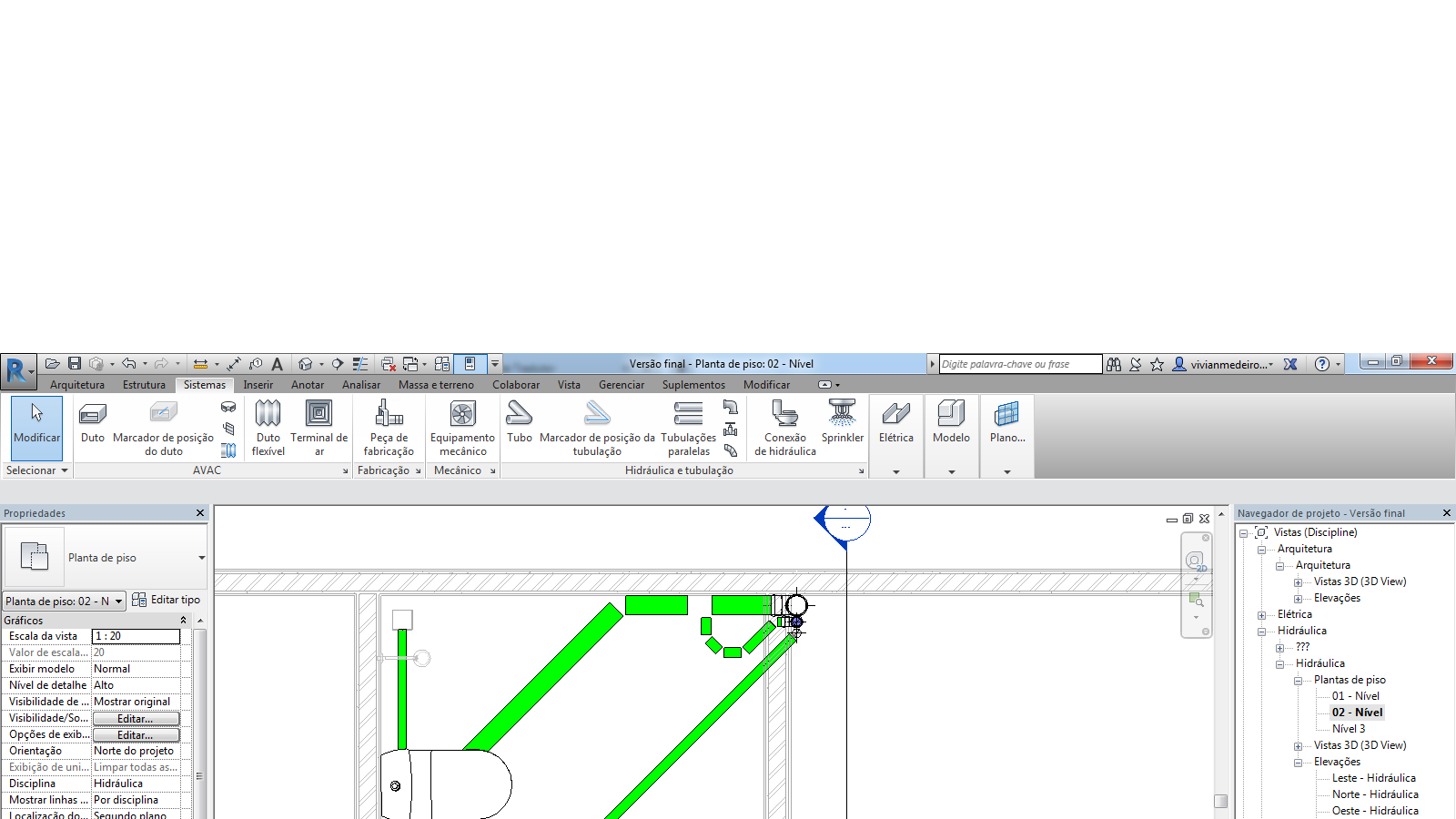Click the favorites star icon in title bar

click(1157, 364)
